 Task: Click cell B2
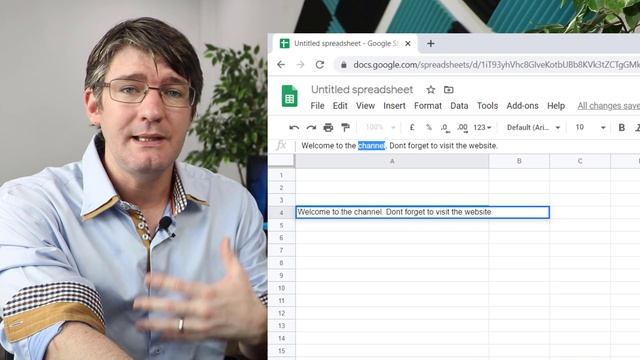click(x=519, y=188)
